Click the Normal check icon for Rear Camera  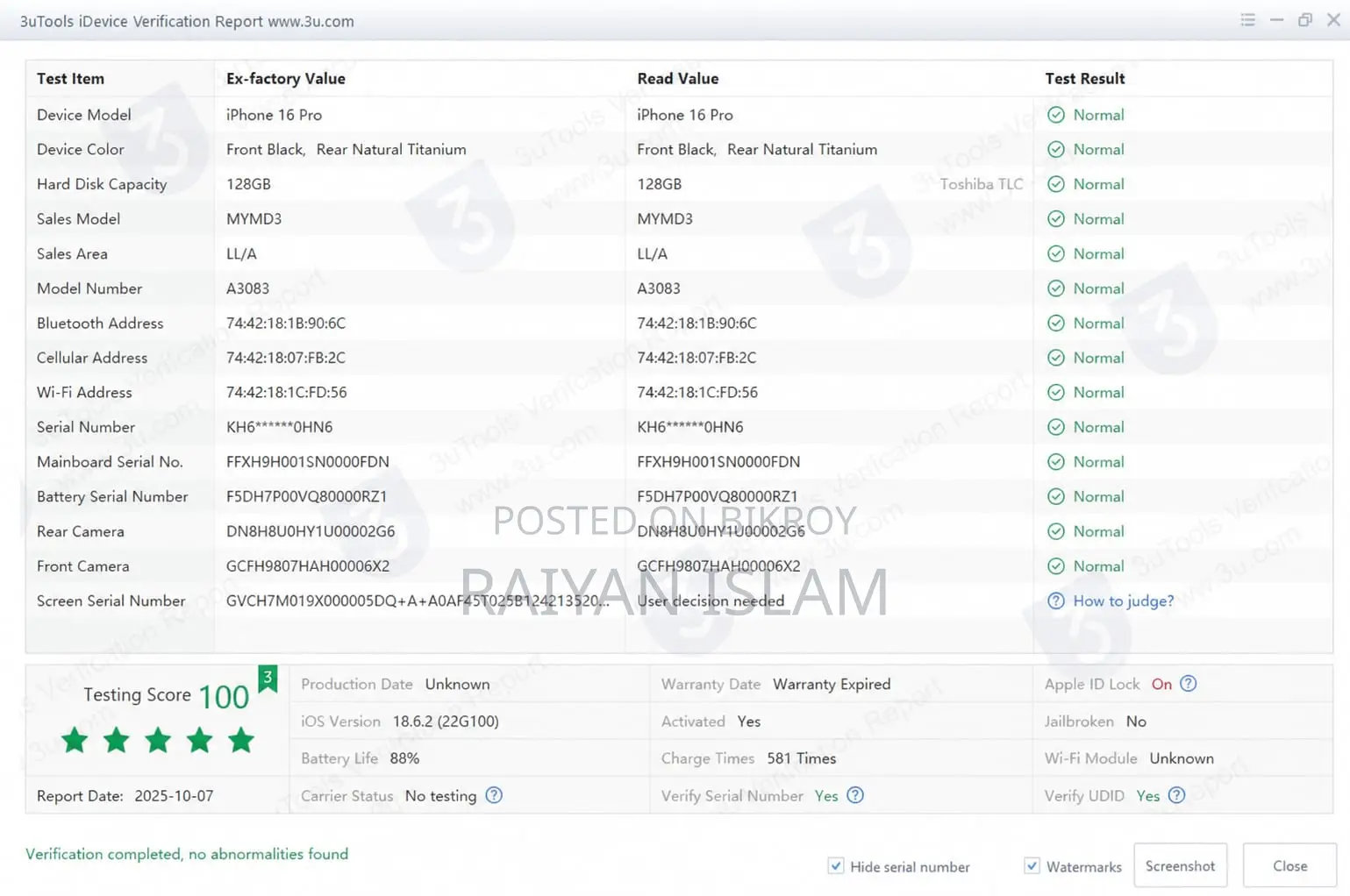pos(1056,531)
